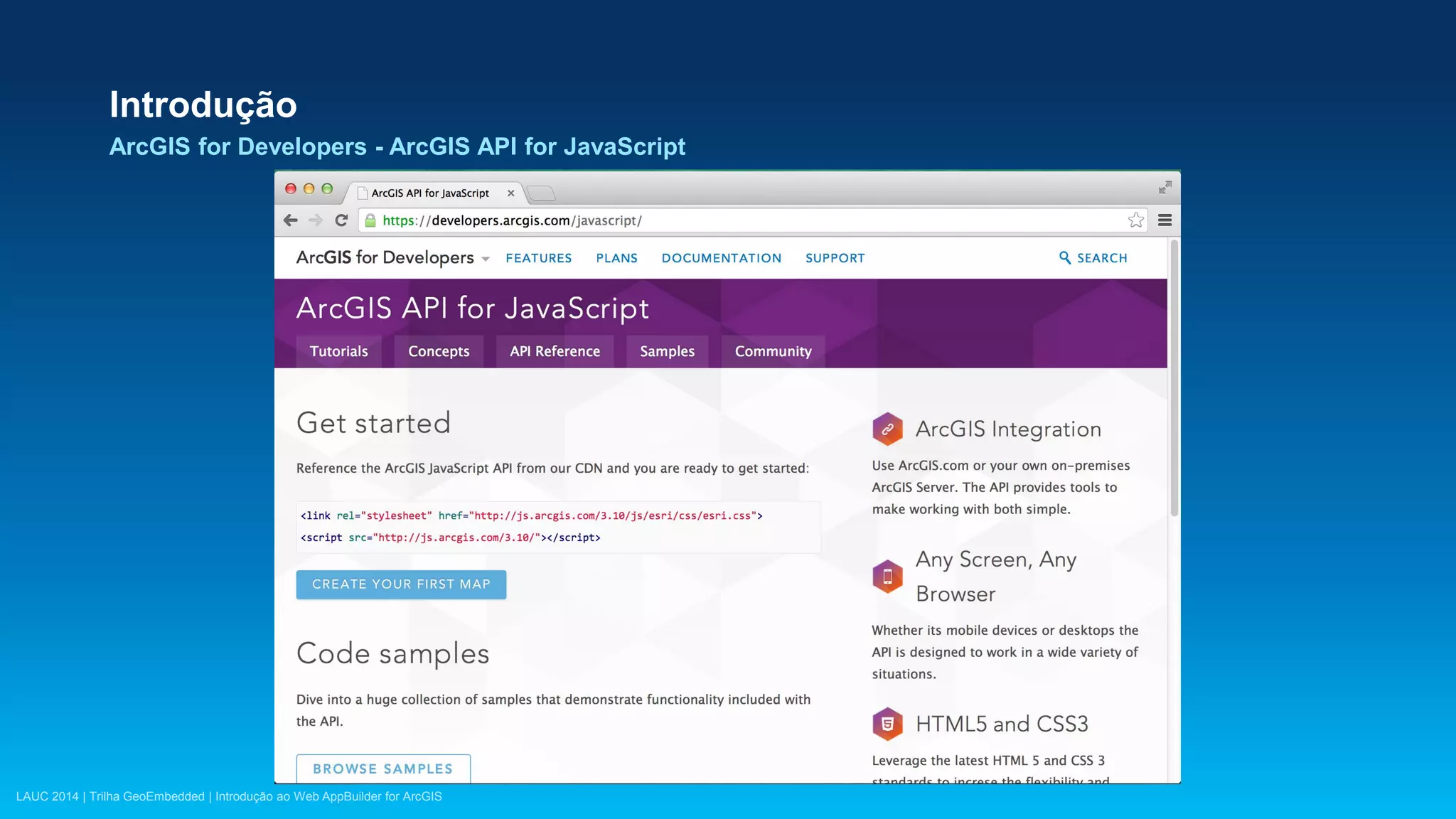This screenshot has width=1456, height=819.
Task: Switch to the Tutorials tab
Action: 339,351
